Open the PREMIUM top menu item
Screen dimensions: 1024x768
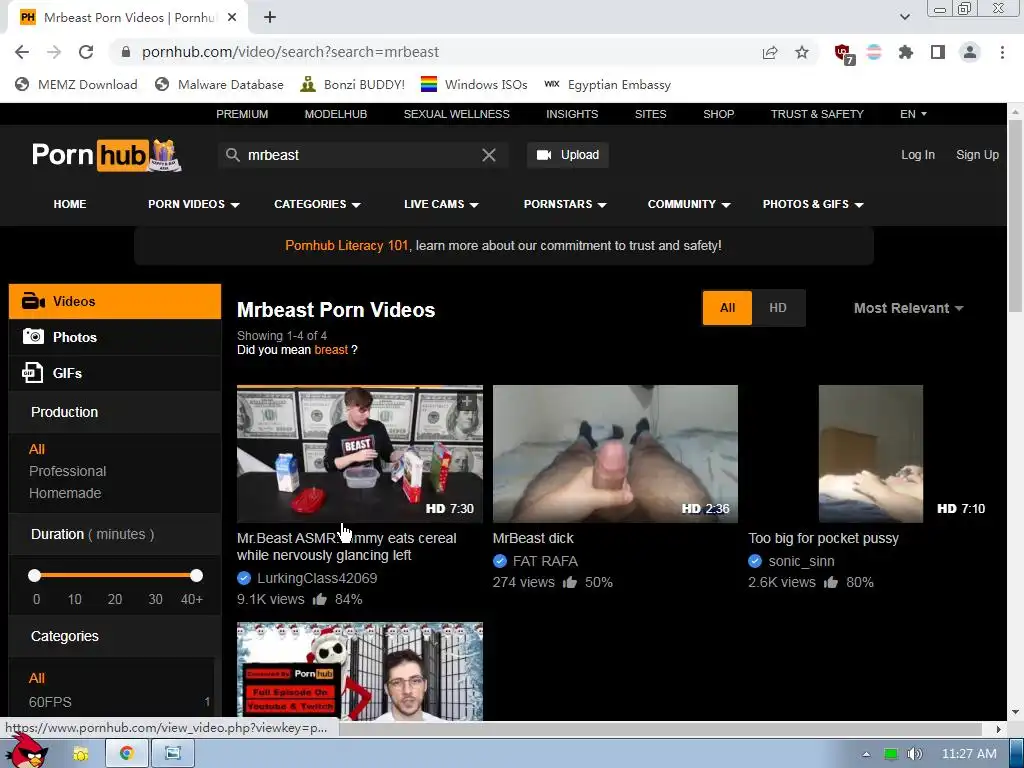pos(242,114)
